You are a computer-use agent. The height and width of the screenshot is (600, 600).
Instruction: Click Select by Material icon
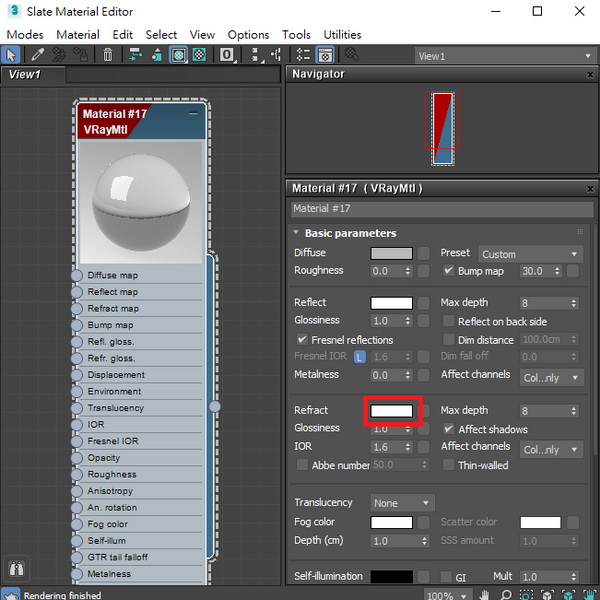[x=351, y=55]
